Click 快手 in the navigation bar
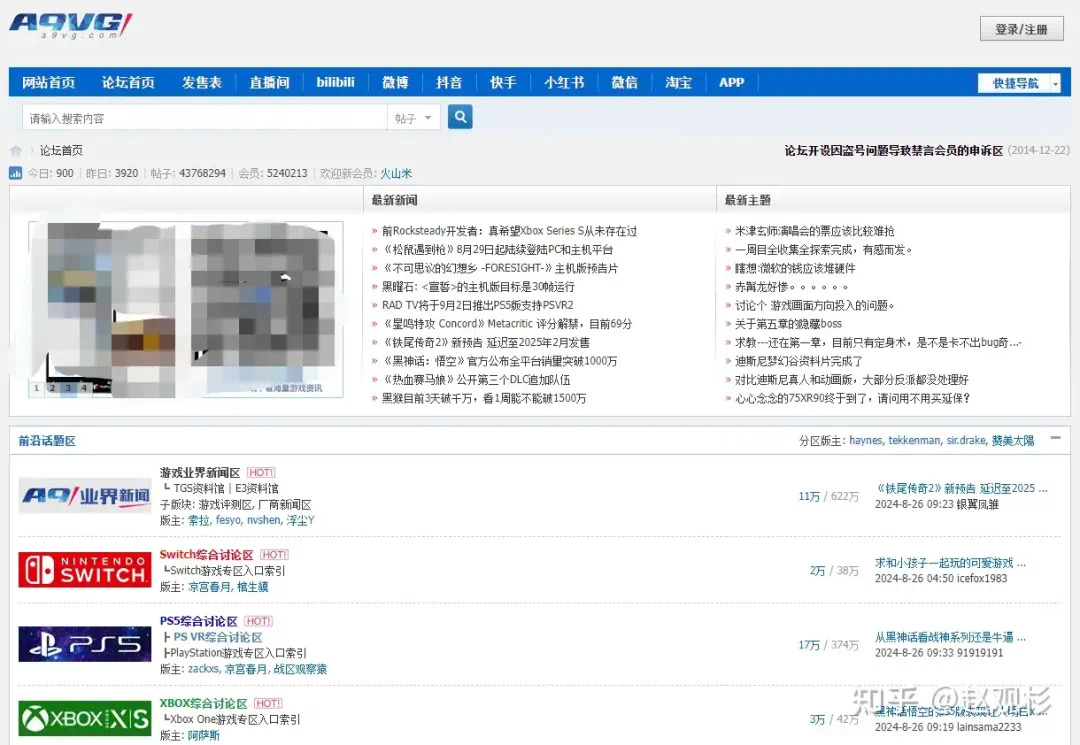This screenshot has height=745, width=1080. (x=503, y=83)
